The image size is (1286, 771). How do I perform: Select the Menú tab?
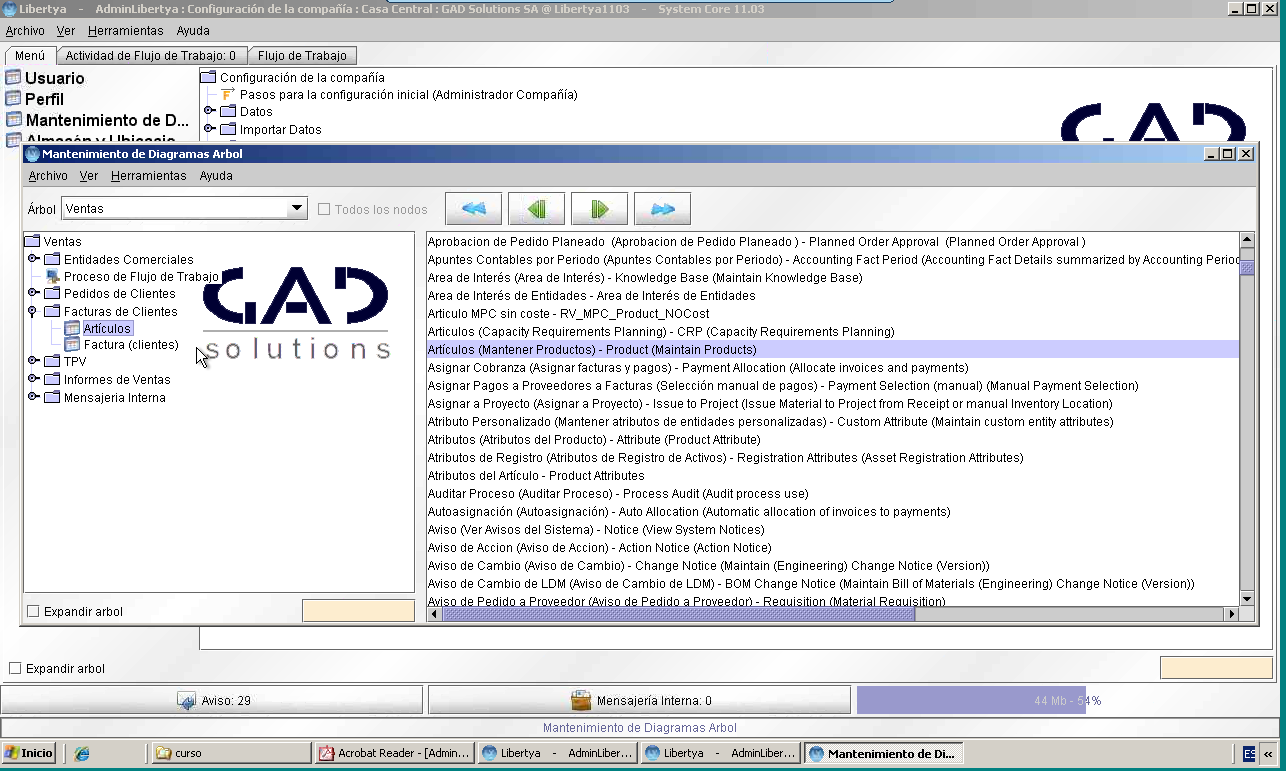(x=30, y=56)
